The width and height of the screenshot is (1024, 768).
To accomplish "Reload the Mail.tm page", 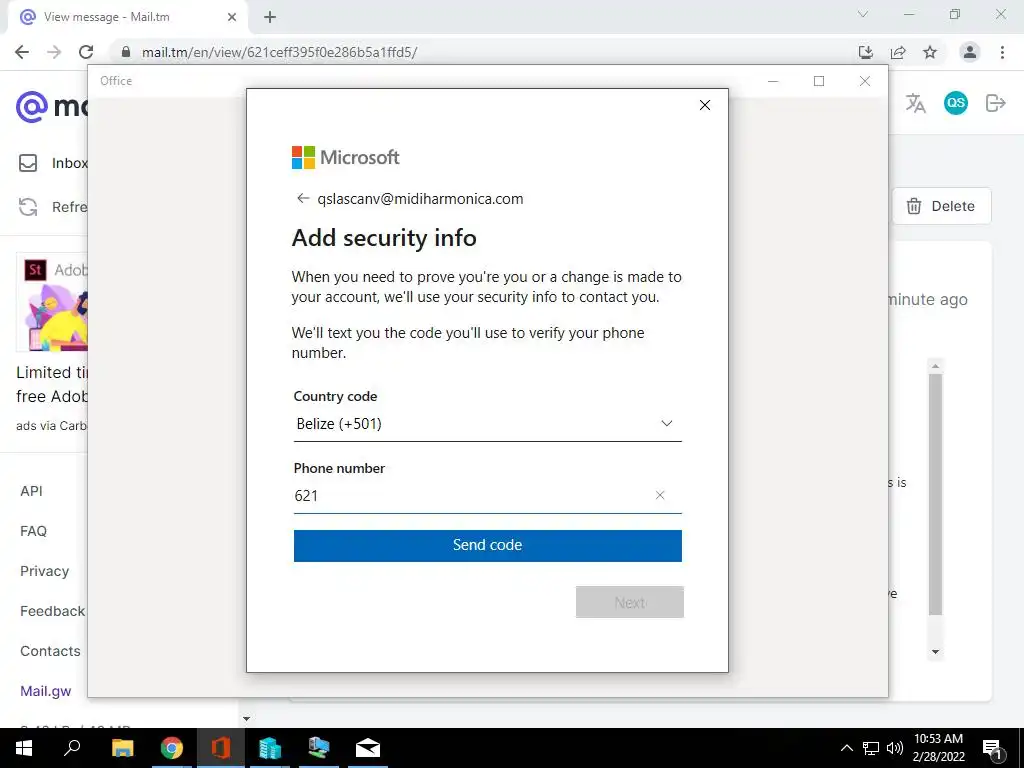I will coord(86,52).
